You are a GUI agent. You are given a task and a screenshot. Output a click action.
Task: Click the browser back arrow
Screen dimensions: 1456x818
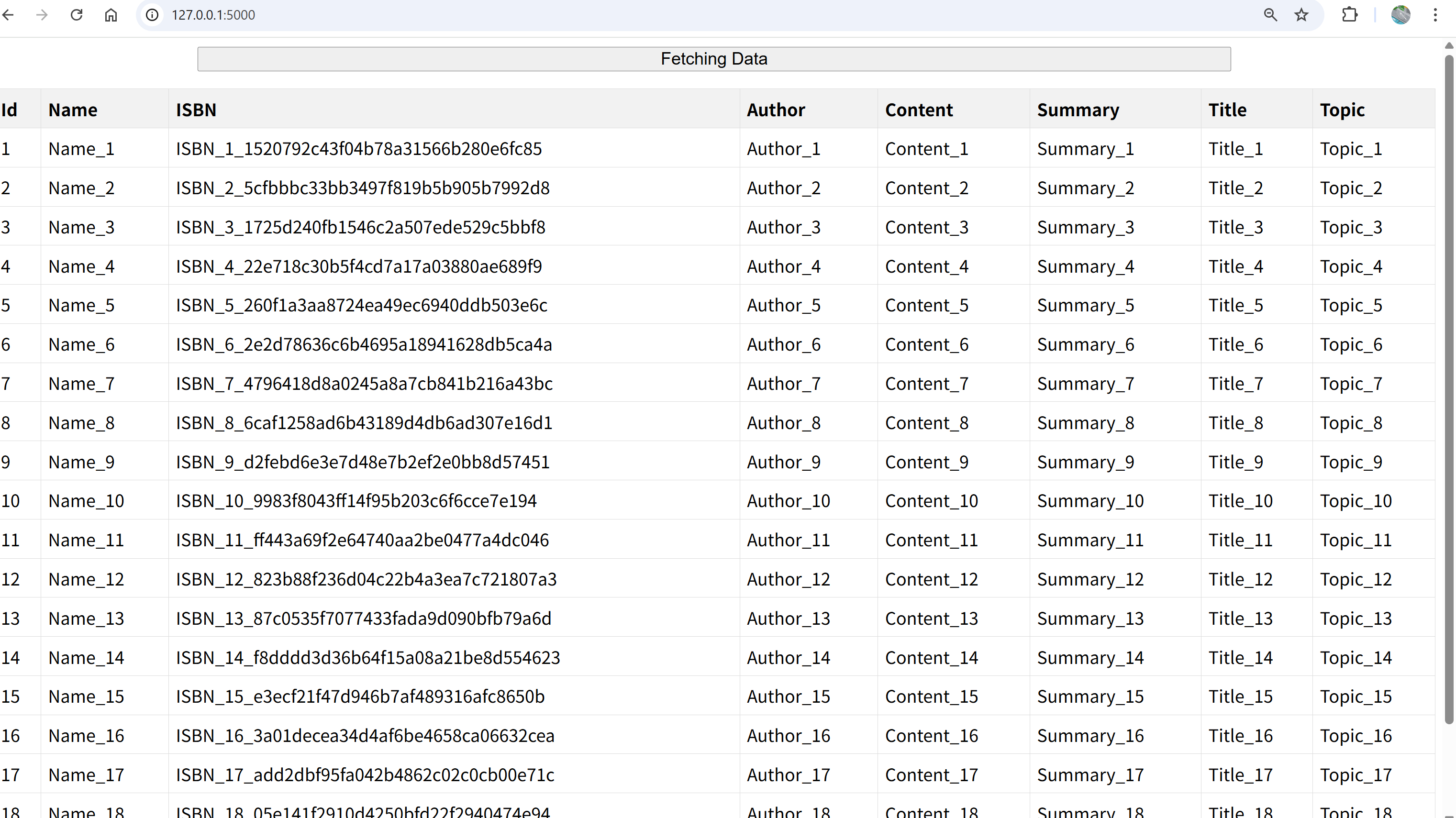(x=9, y=15)
